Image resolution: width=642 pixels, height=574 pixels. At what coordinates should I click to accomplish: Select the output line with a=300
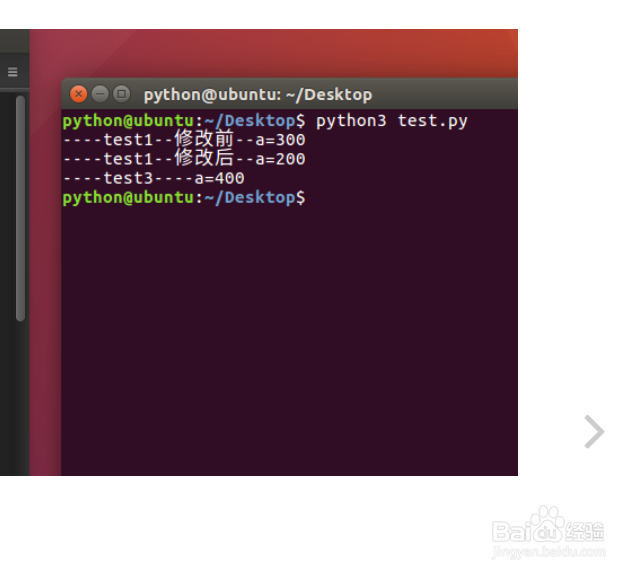point(184,139)
